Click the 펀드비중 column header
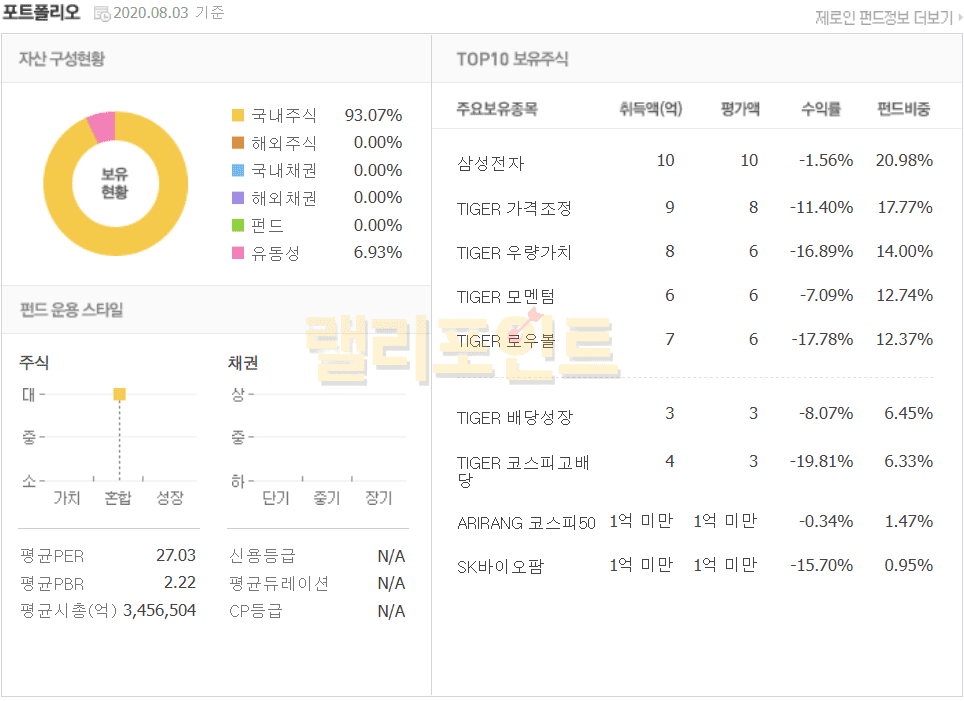964x701 pixels. pyautogui.click(x=903, y=109)
